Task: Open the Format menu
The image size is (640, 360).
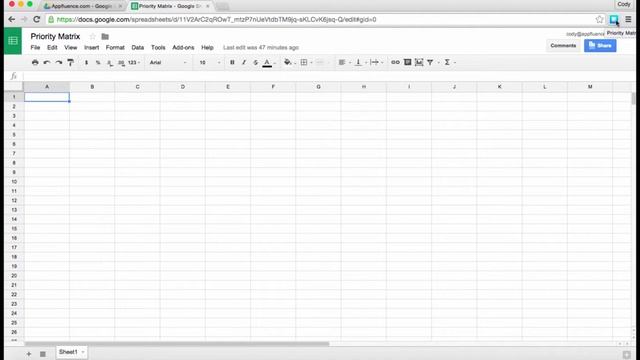Action: coord(115,47)
